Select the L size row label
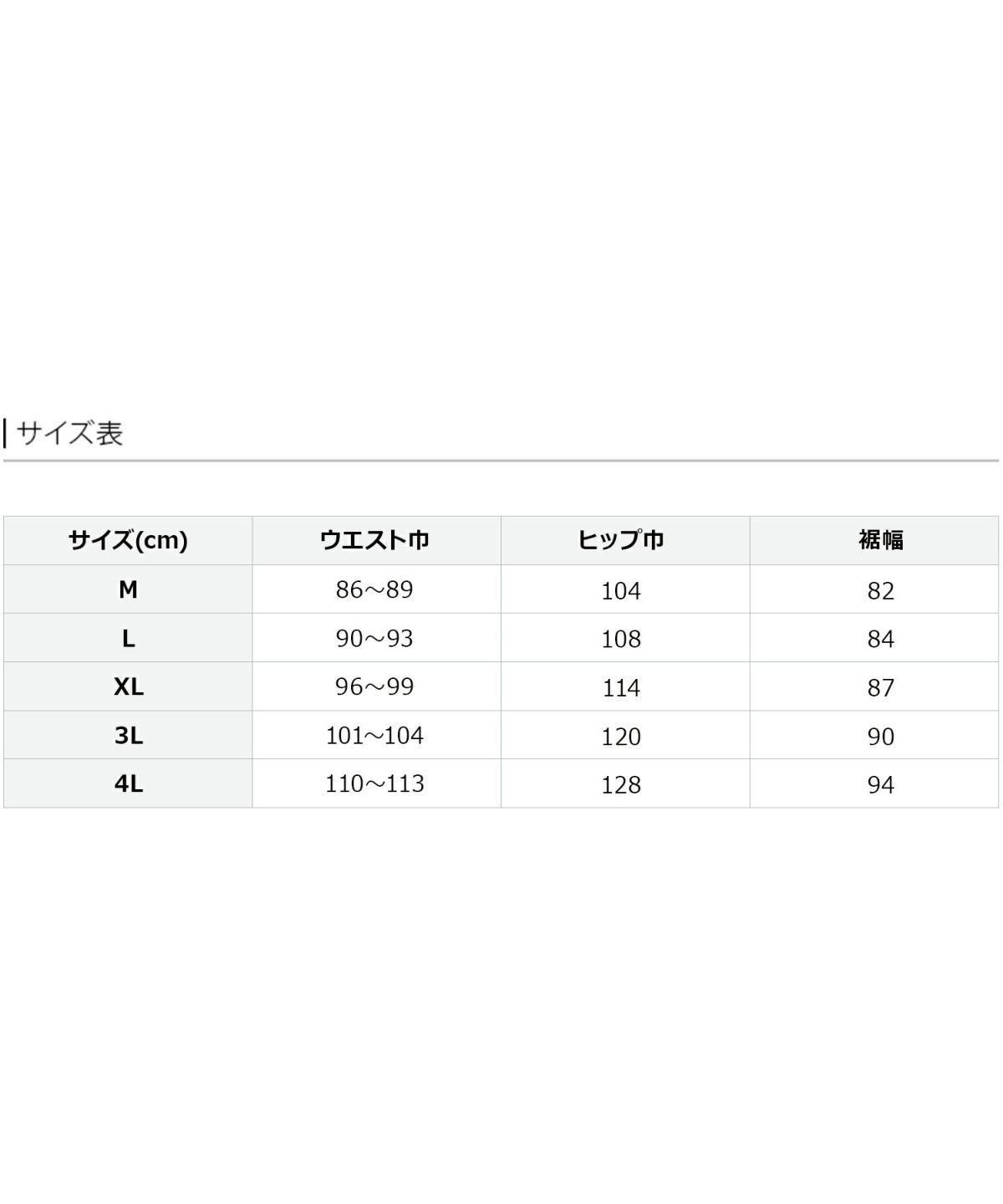Screen dimensions: 1003x1204 click(128, 639)
